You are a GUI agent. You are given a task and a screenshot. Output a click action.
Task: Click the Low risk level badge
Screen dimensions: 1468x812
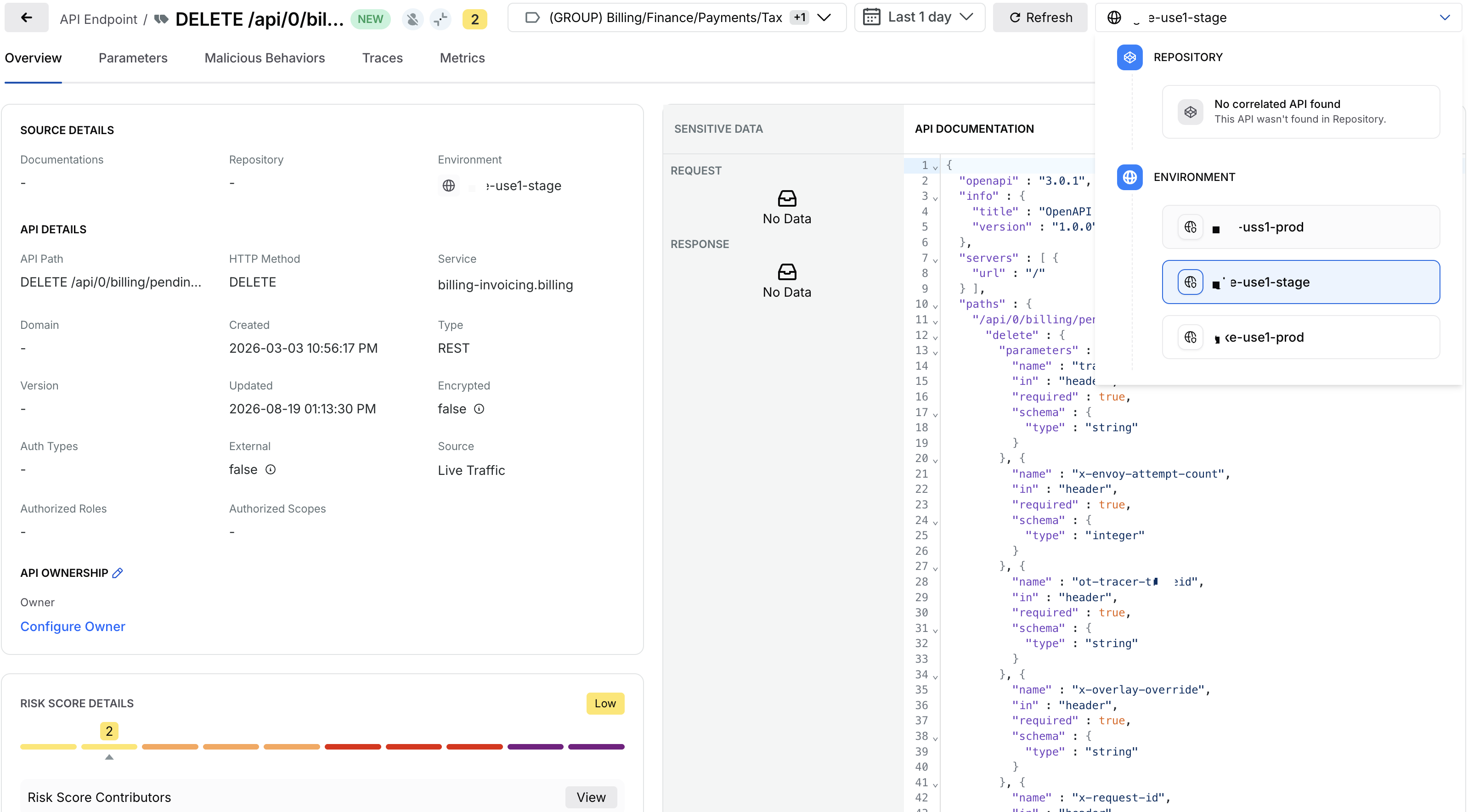pyautogui.click(x=605, y=703)
